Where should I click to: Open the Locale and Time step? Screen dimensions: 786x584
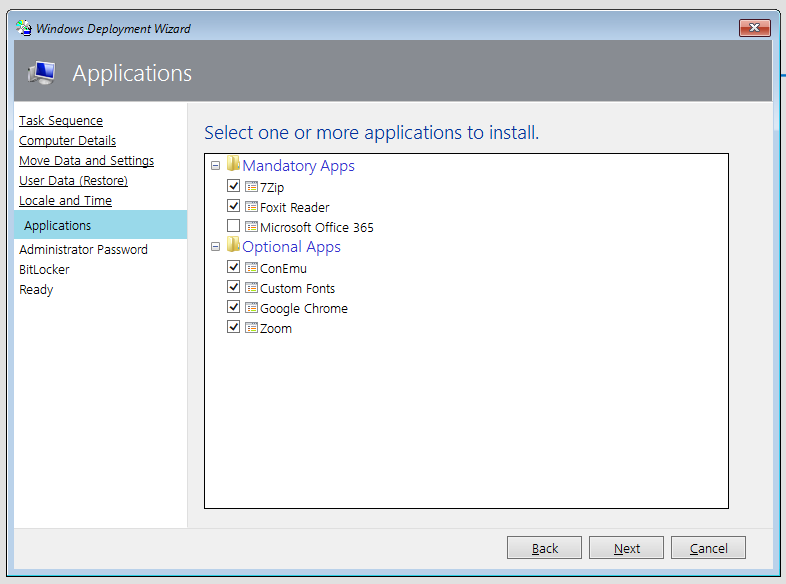point(65,201)
